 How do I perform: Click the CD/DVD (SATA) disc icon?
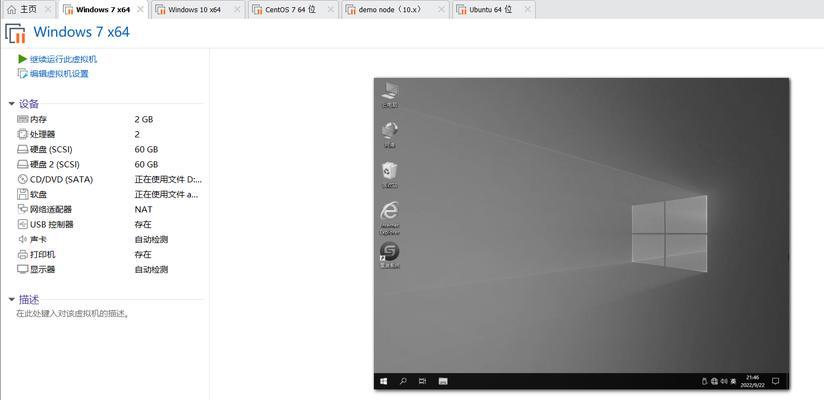click(x=23, y=179)
